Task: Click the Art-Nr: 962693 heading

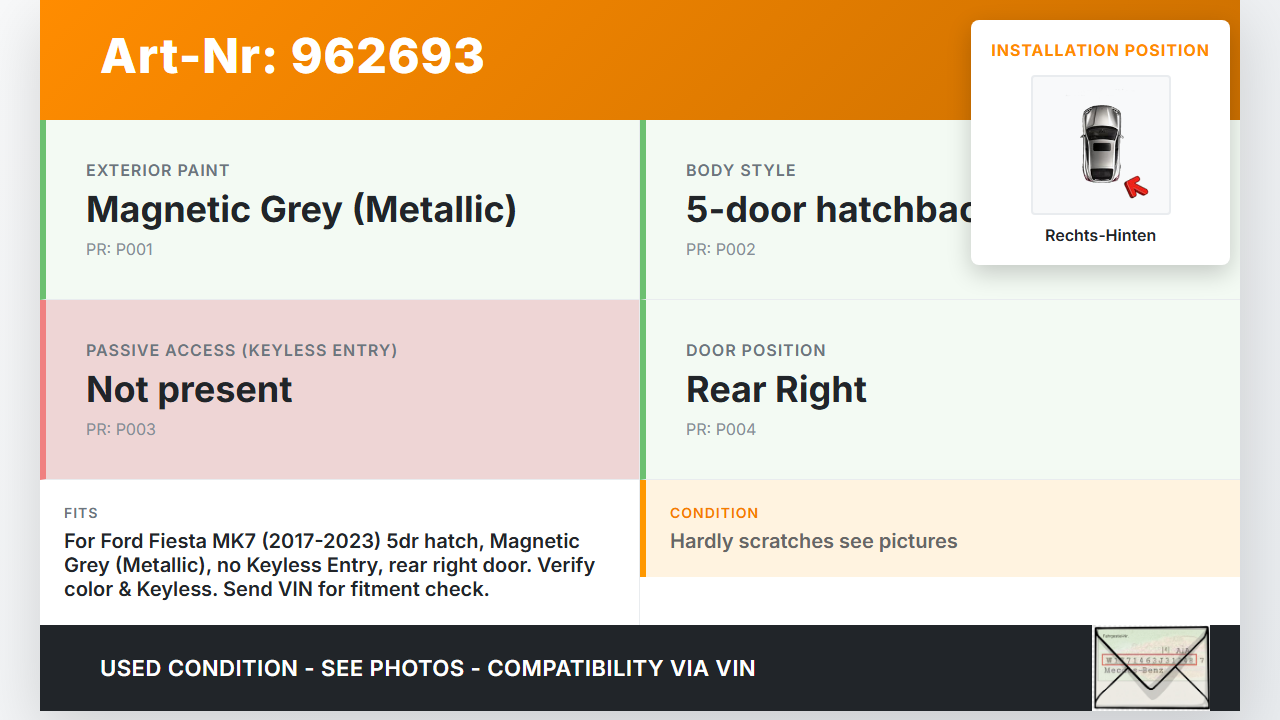Action: pyautogui.click(x=292, y=57)
